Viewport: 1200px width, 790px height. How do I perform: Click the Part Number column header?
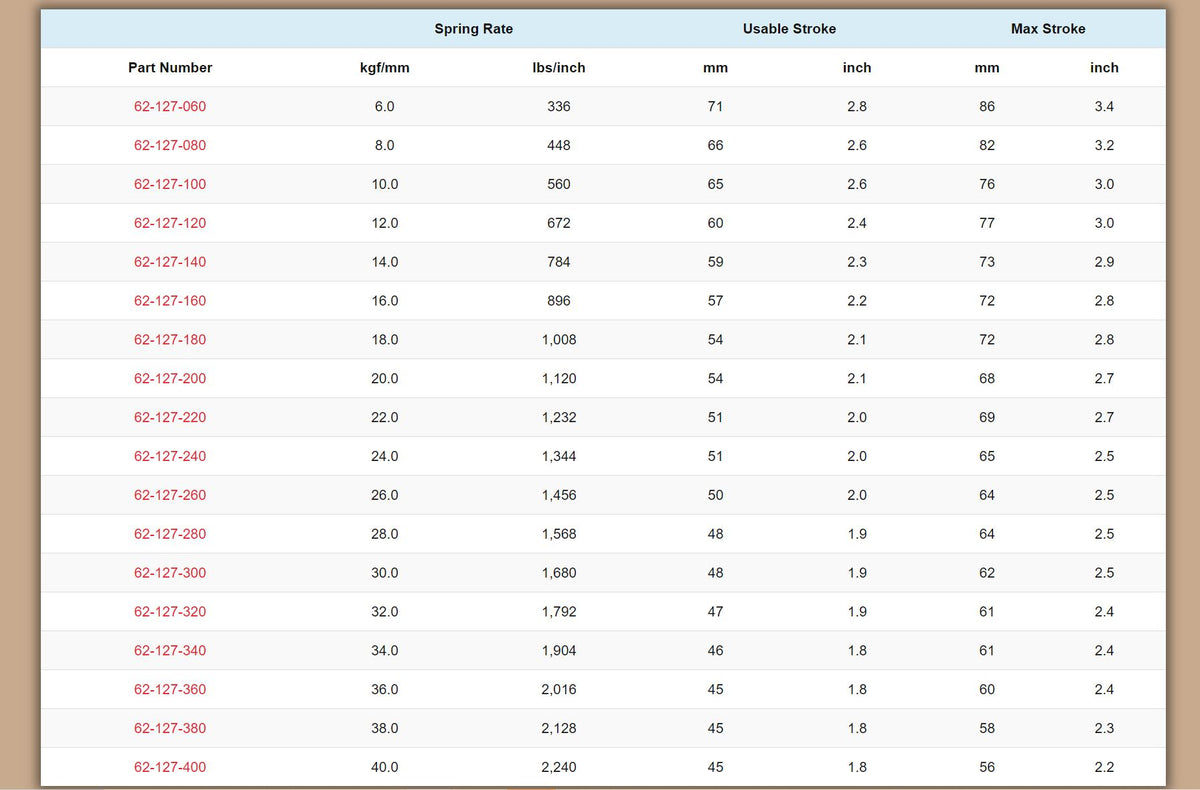point(170,68)
